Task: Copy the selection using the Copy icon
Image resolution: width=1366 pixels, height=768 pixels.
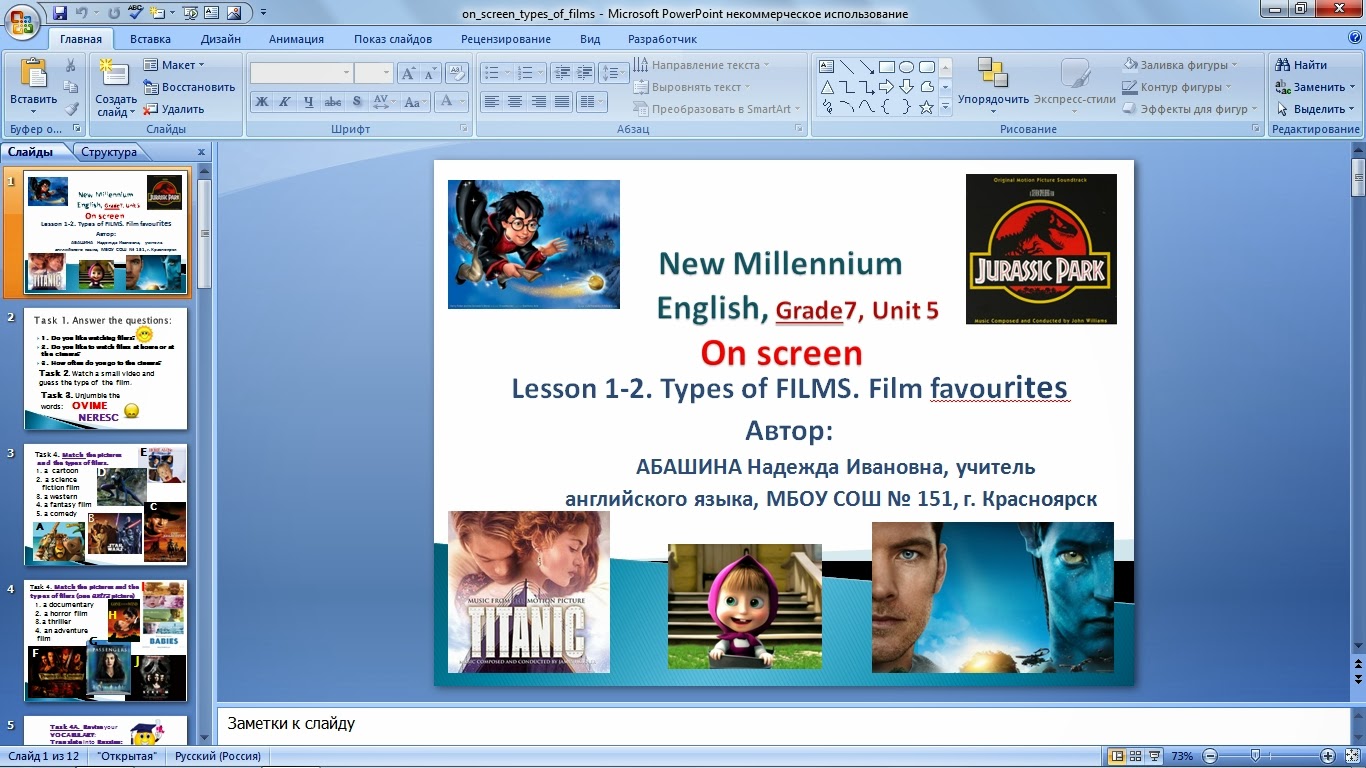Action: tap(71, 87)
